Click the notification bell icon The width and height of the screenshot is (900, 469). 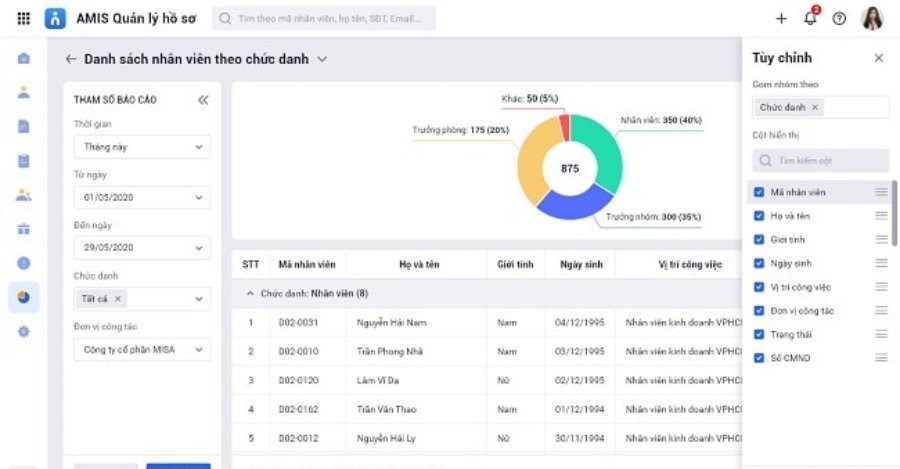point(810,18)
